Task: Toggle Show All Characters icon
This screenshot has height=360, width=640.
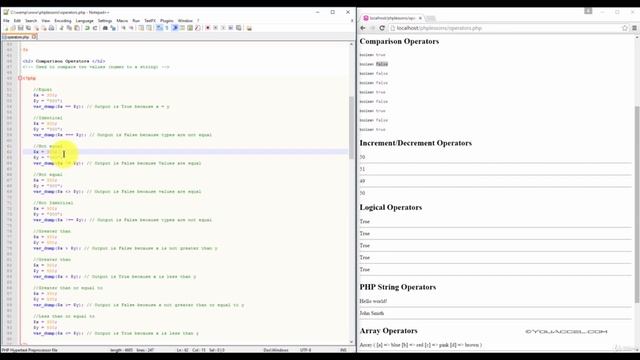Action: pyautogui.click(x=167, y=28)
